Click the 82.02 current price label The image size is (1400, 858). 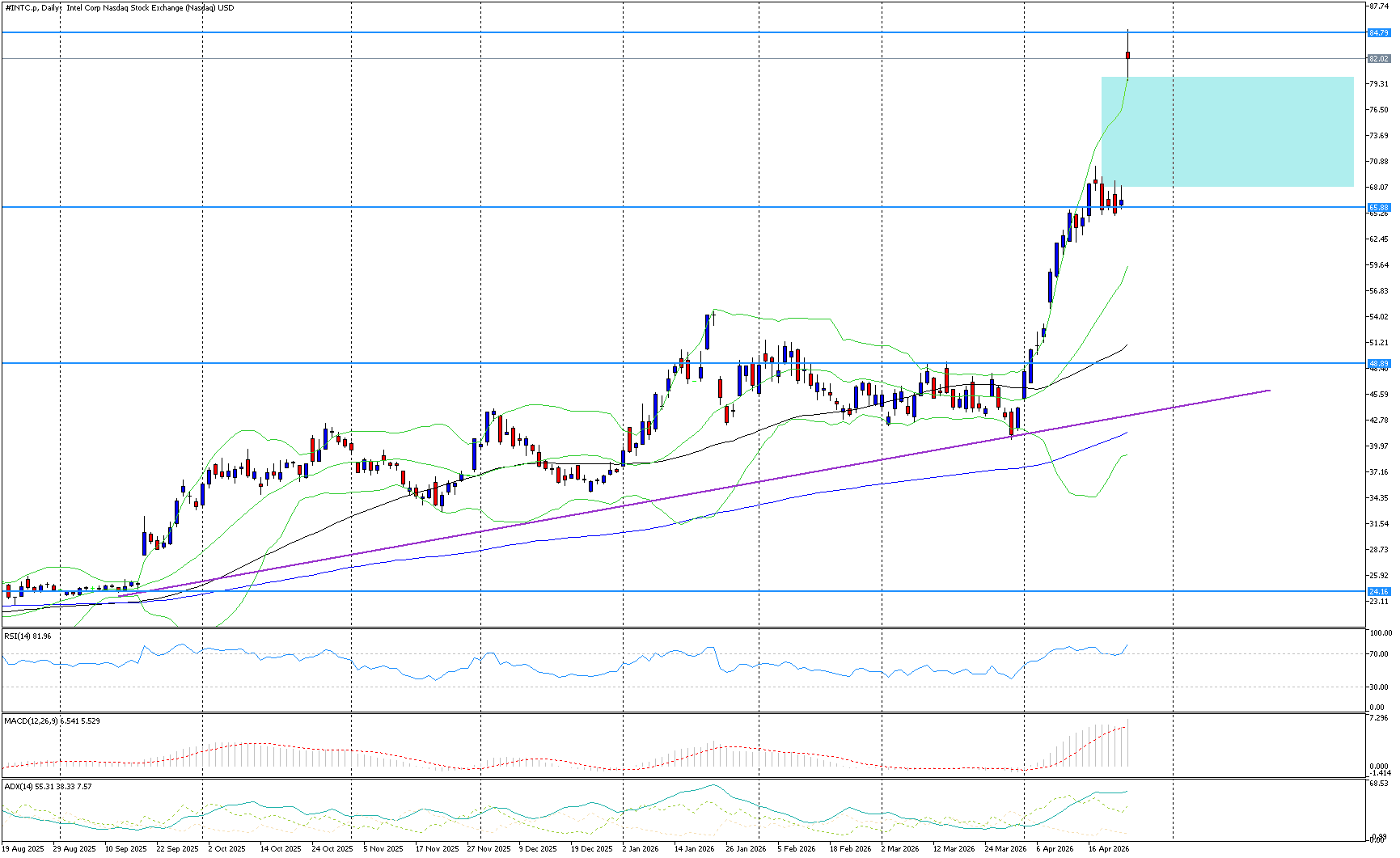[x=1378, y=59]
